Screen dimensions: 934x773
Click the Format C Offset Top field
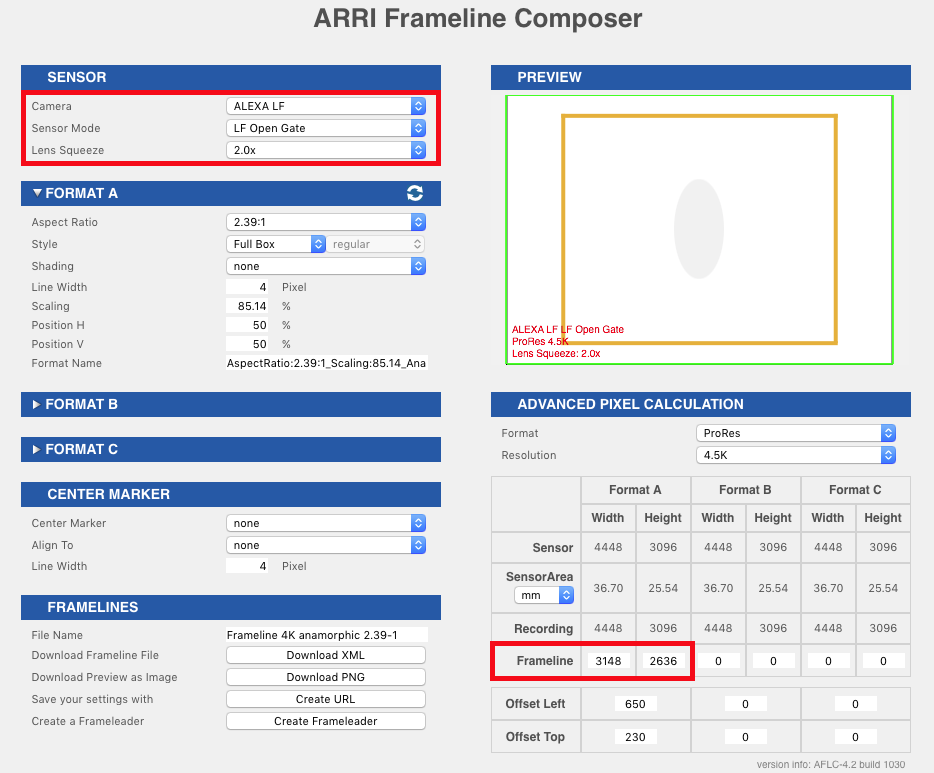click(x=855, y=737)
